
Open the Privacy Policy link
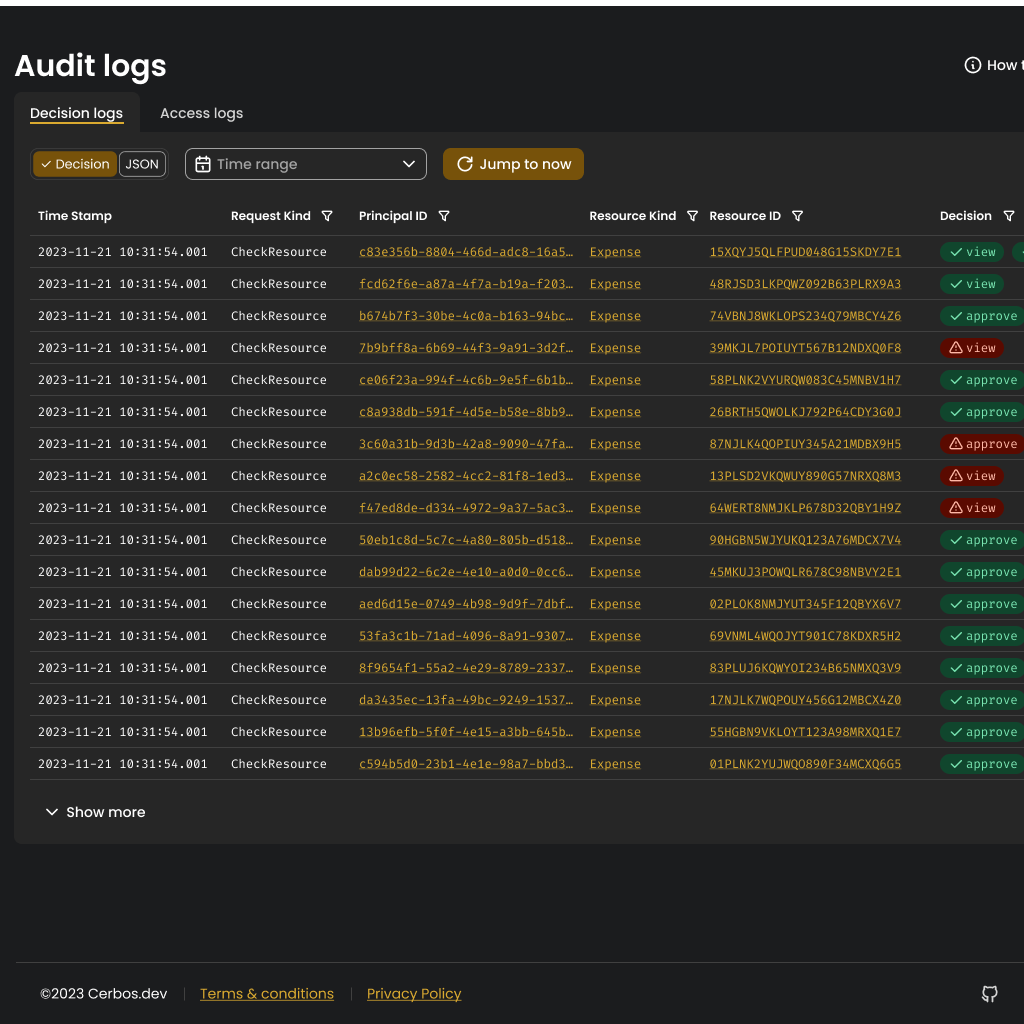(414, 994)
